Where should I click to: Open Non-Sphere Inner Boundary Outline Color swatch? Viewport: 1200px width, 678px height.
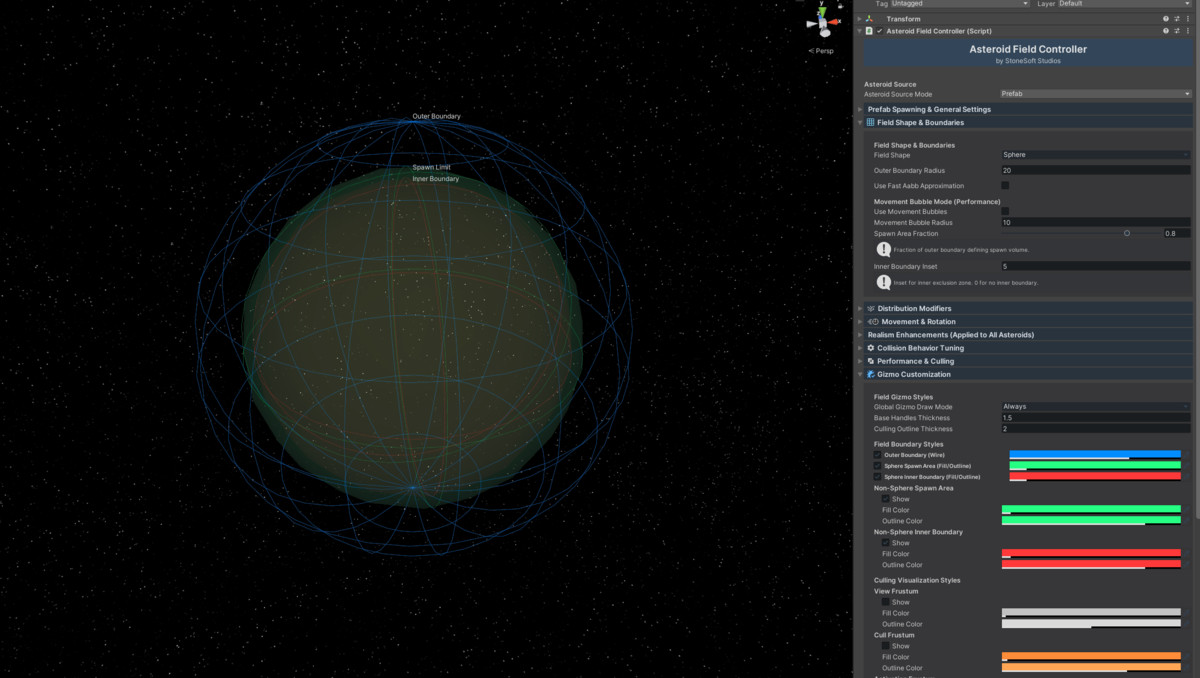1091,565
